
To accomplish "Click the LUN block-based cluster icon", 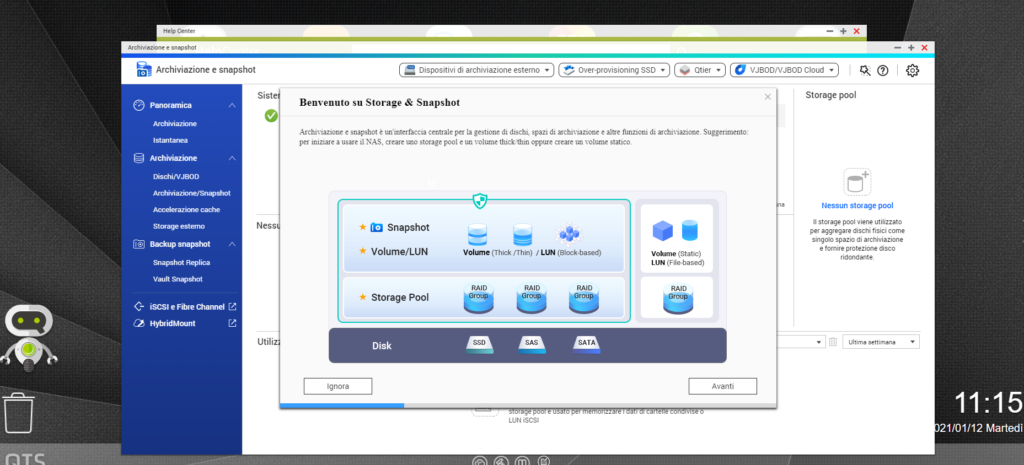I will click(x=569, y=234).
